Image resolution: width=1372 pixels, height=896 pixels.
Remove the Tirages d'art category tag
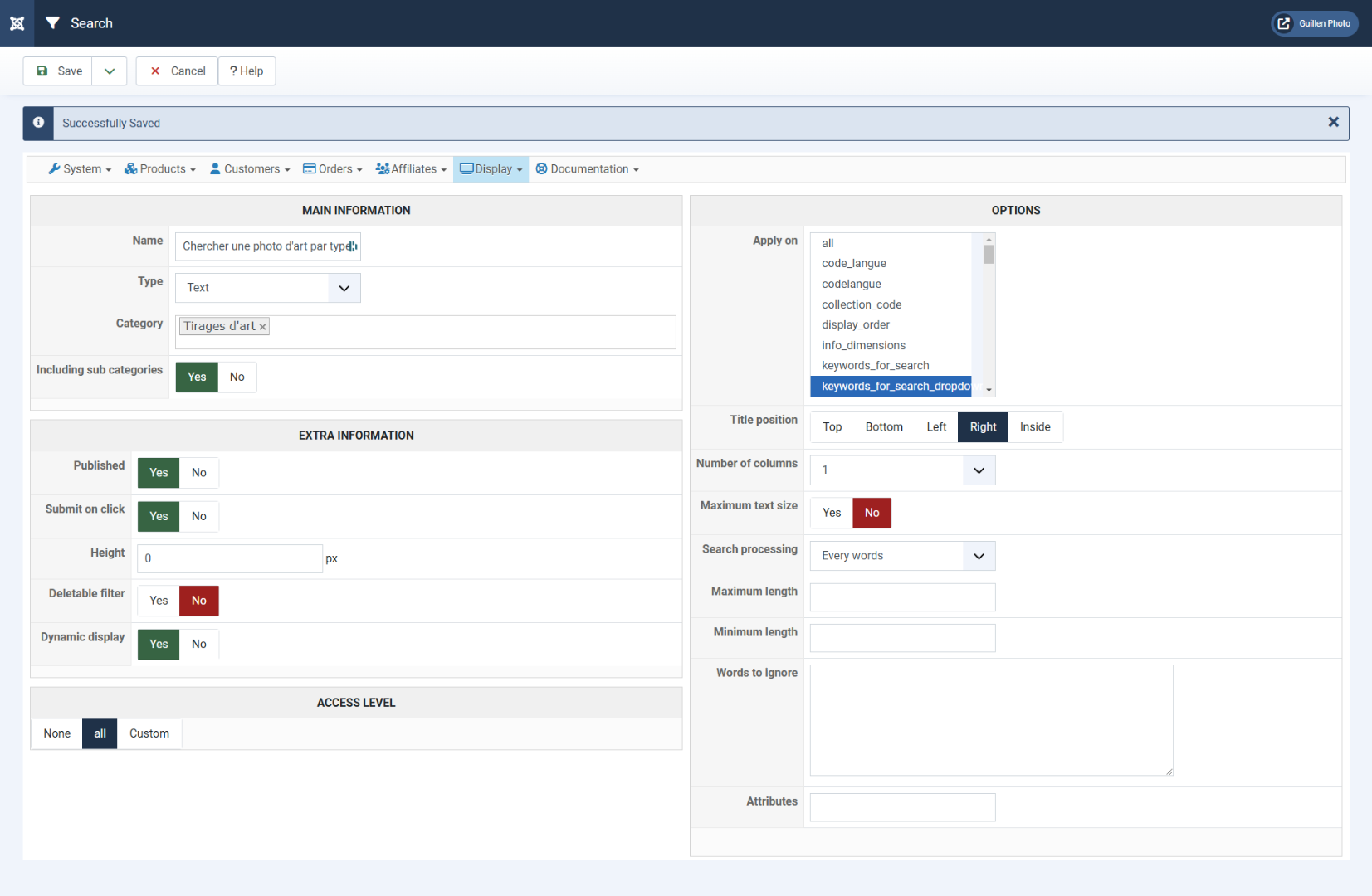[262, 327]
